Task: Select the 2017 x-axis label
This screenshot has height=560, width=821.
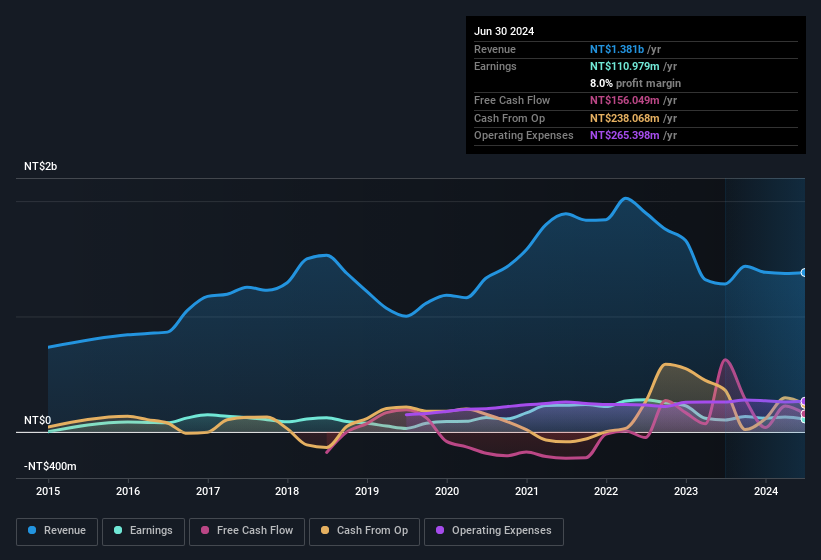Action: point(208,491)
